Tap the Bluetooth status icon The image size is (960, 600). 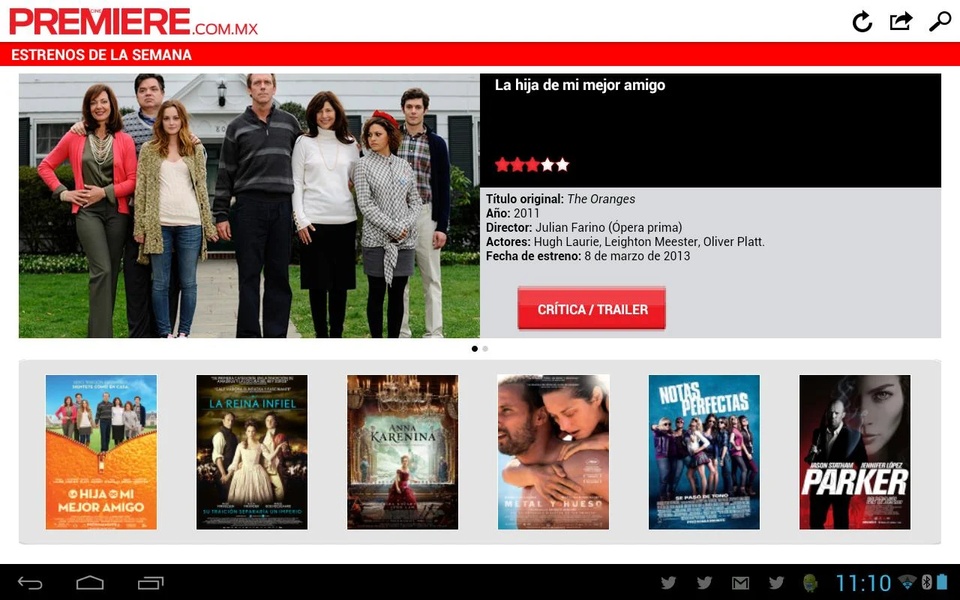click(926, 582)
